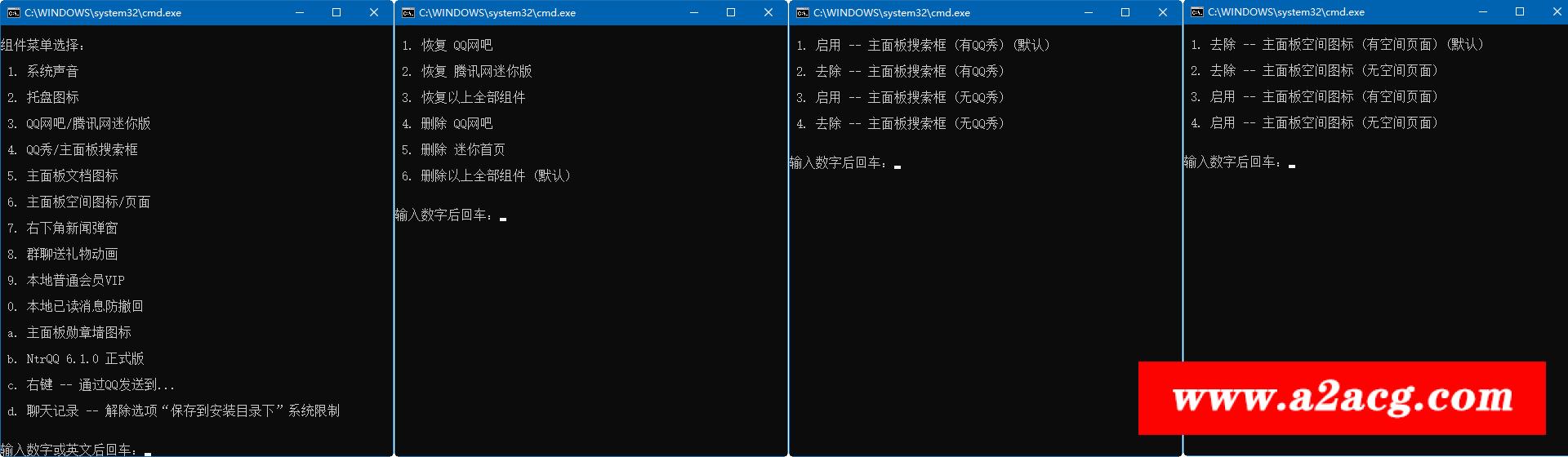
Task: Close the third cmd window with 主面板搜索框 options
Action: point(1163,13)
